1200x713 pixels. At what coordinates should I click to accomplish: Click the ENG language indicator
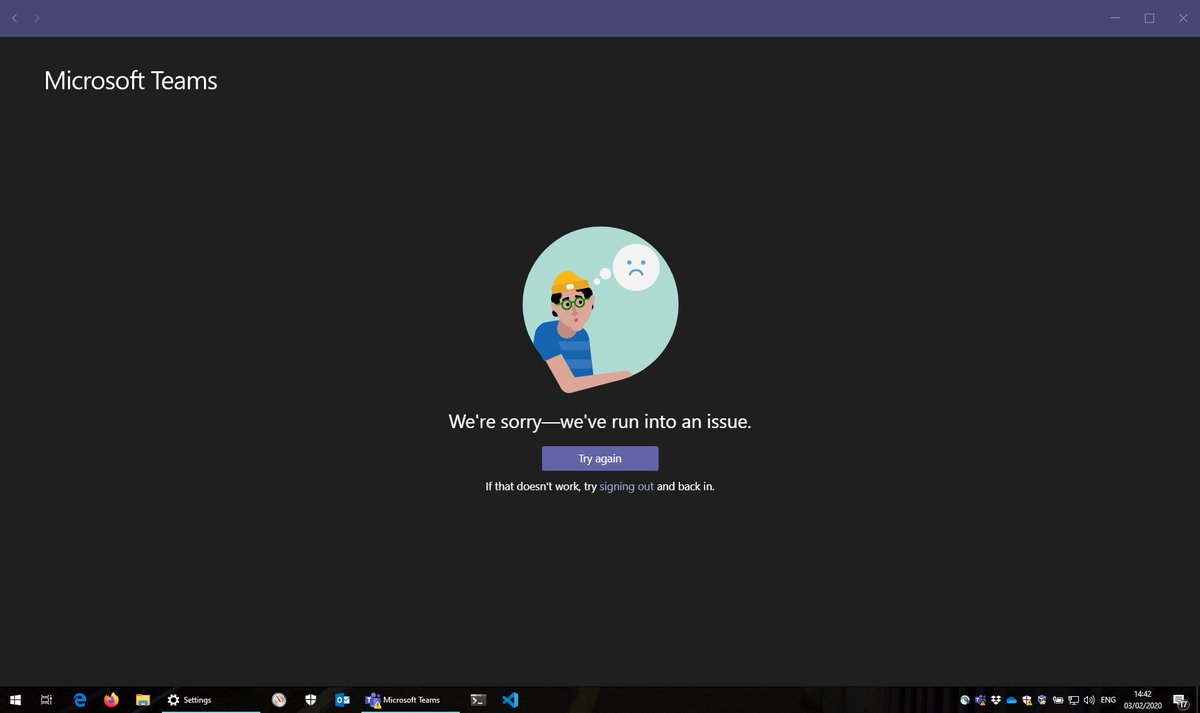click(x=1108, y=700)
